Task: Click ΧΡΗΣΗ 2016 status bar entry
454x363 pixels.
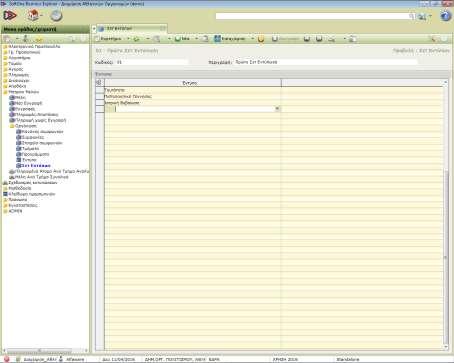Action: click(285, 360)
